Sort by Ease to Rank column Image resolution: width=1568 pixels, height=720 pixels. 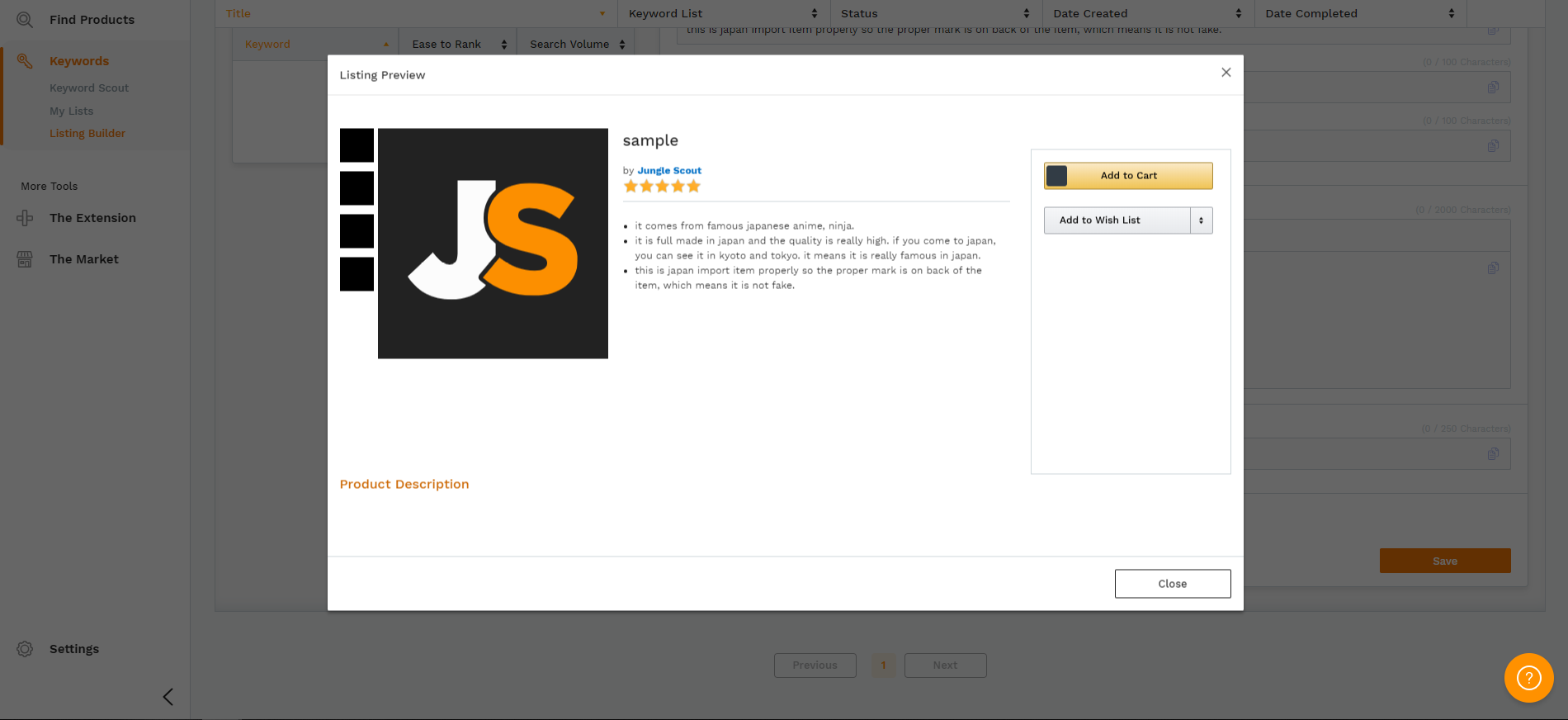[458, 45]
